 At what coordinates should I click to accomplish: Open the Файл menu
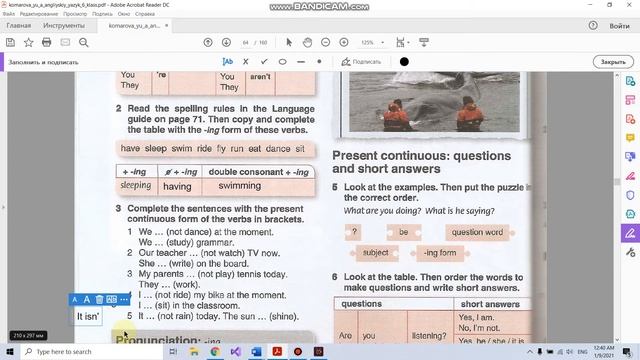pyautogui.click(x=9, y=14)
